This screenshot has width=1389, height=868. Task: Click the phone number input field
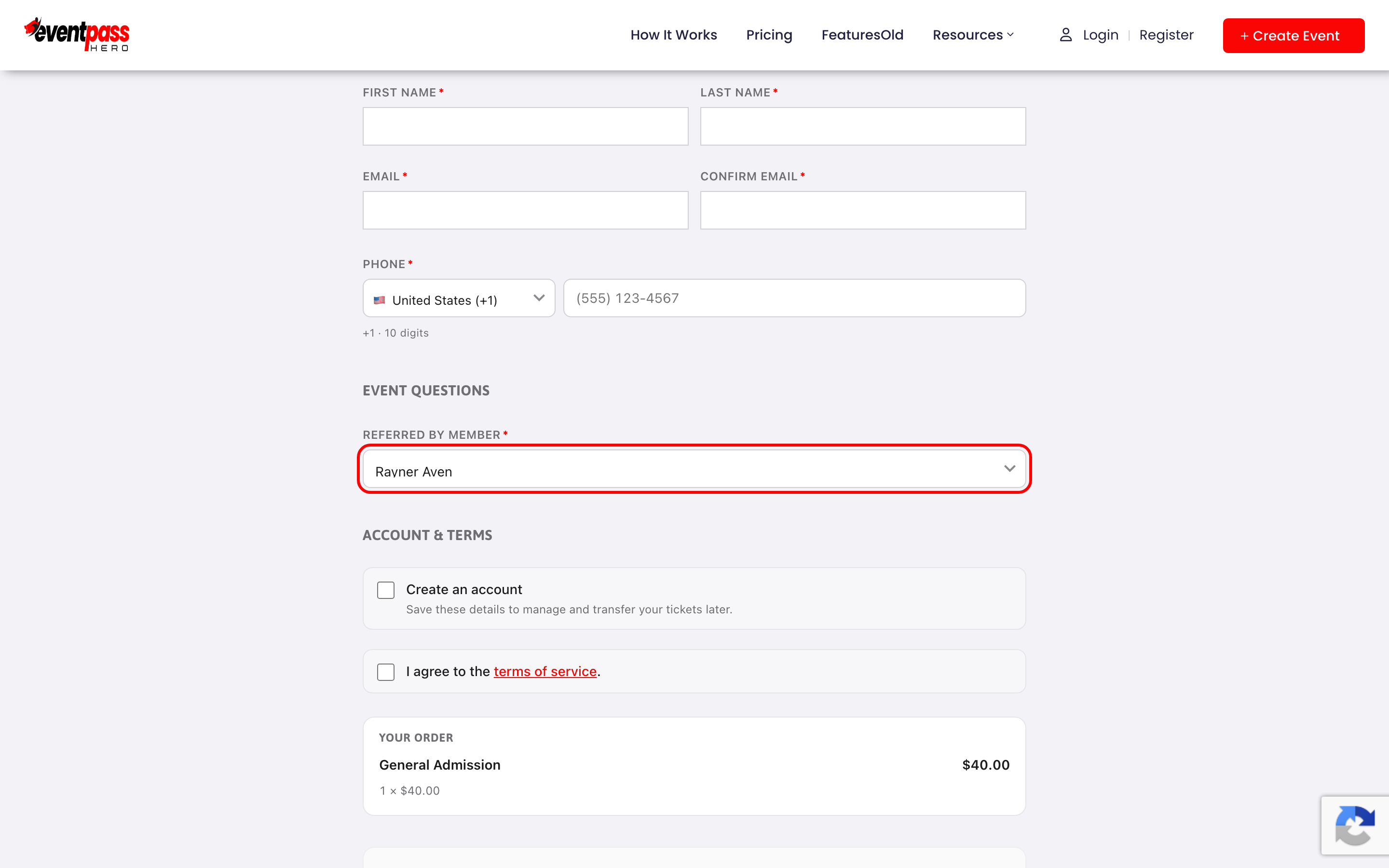pyautogui.click(x=794, y=298)
